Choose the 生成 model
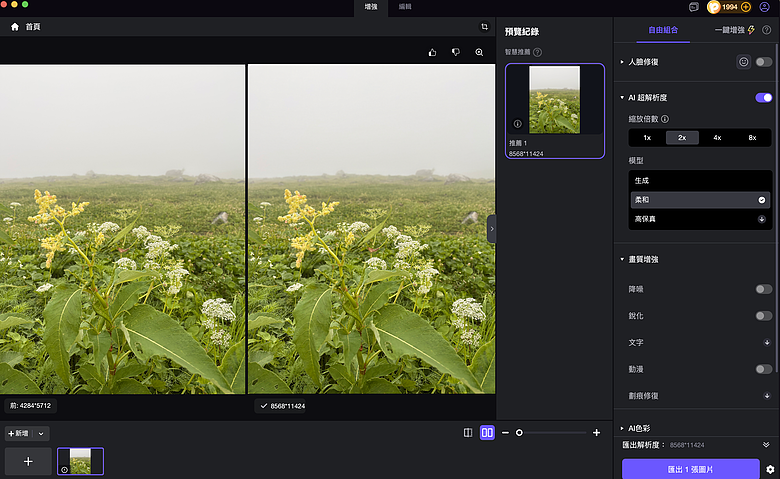Image resolution: width=780 pixels, height=479 pixels. click(x=699, y=181)
